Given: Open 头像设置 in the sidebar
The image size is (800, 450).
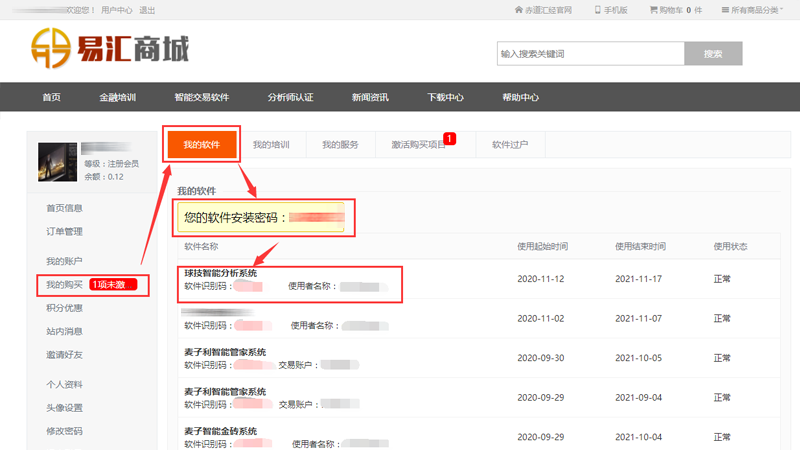Looking at the screenshot, I should tap(64, 408).
